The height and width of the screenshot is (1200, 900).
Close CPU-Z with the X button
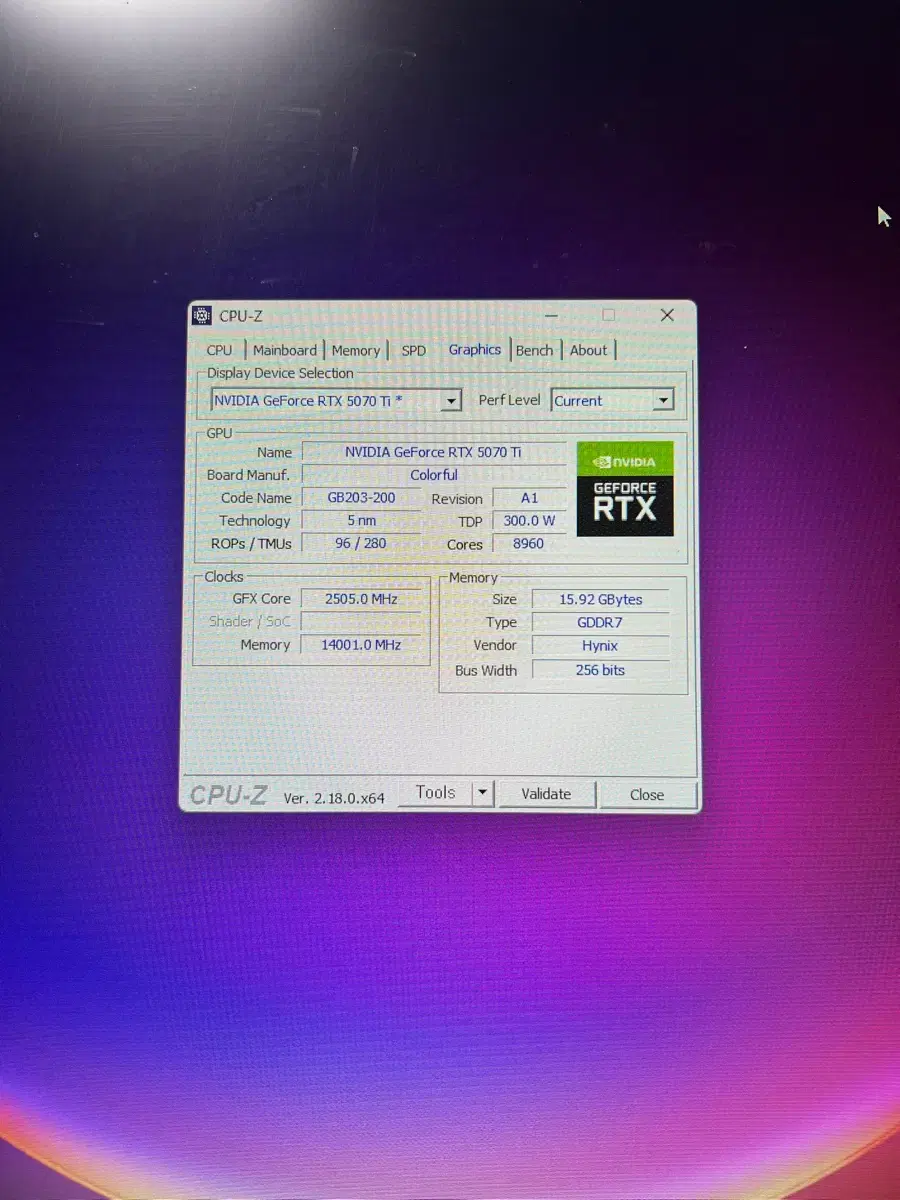(x=667, y=315)
